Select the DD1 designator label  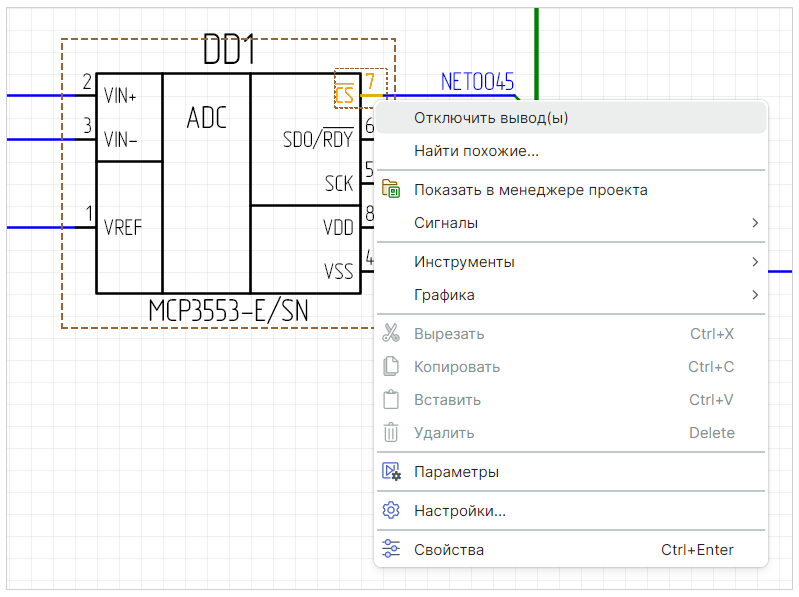click(229, 50)
